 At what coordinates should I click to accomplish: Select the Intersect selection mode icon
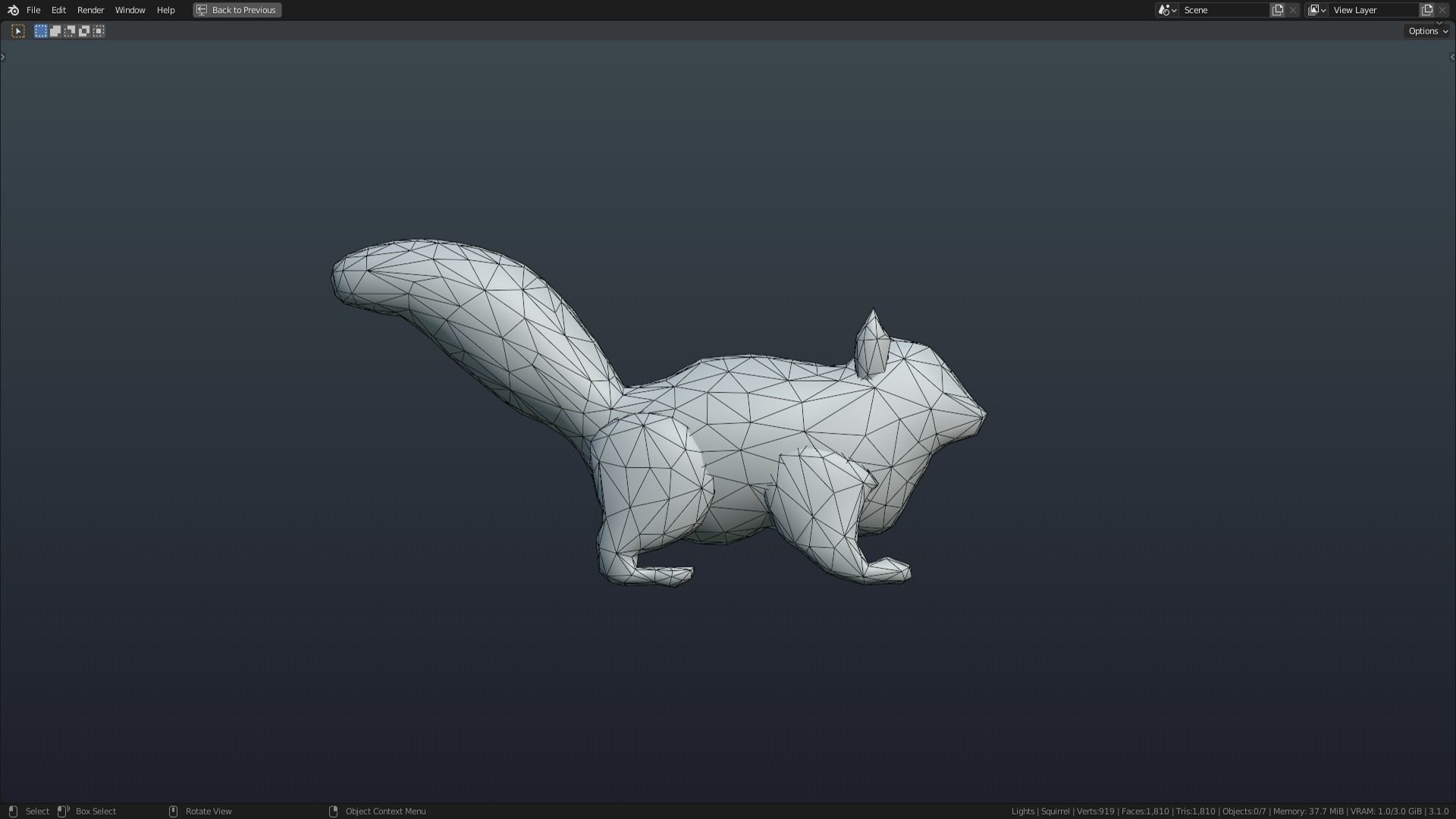click(x=99, y=30)
